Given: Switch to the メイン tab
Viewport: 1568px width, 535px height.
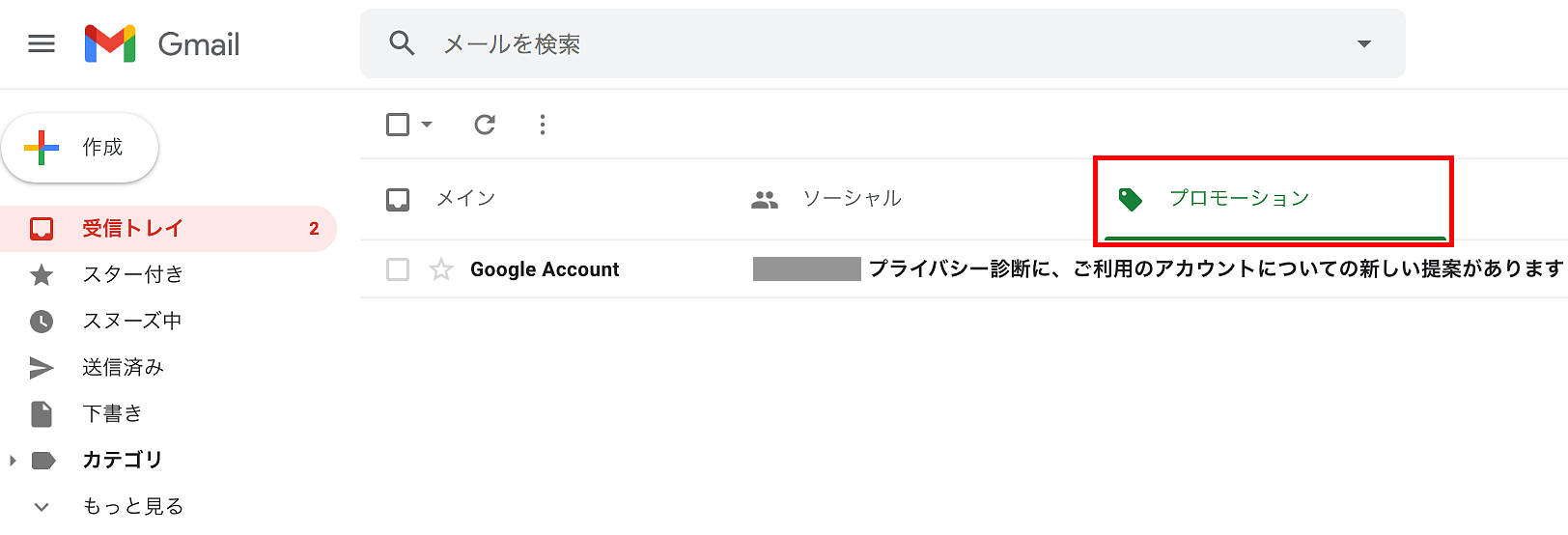Looking at the screenshot, I should (x=465, y=199).
